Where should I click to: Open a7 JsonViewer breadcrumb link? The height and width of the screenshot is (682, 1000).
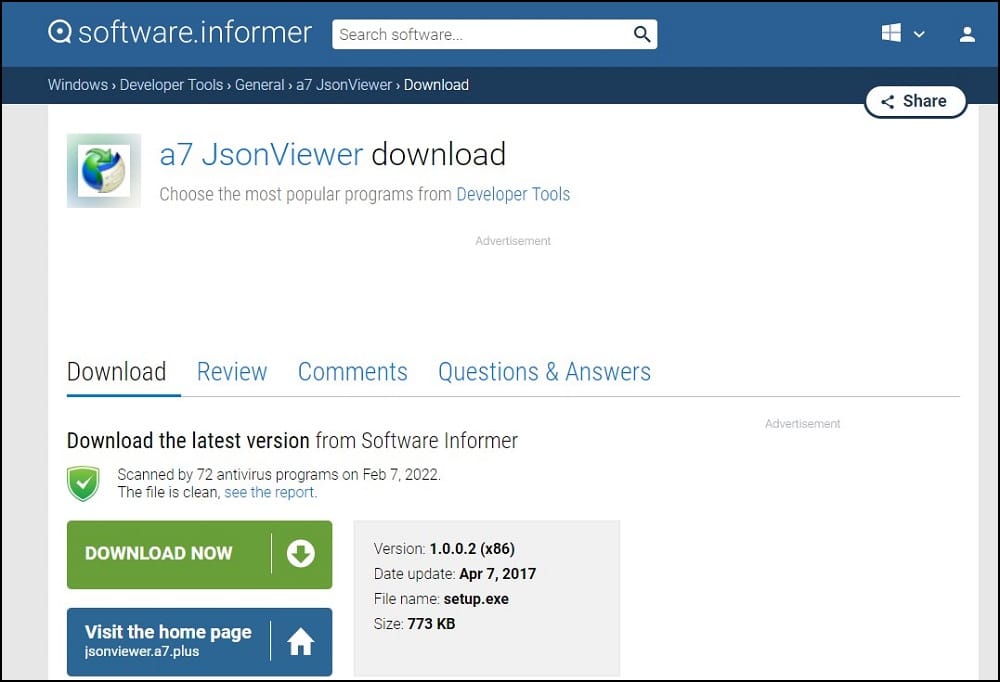click(344, 85)
